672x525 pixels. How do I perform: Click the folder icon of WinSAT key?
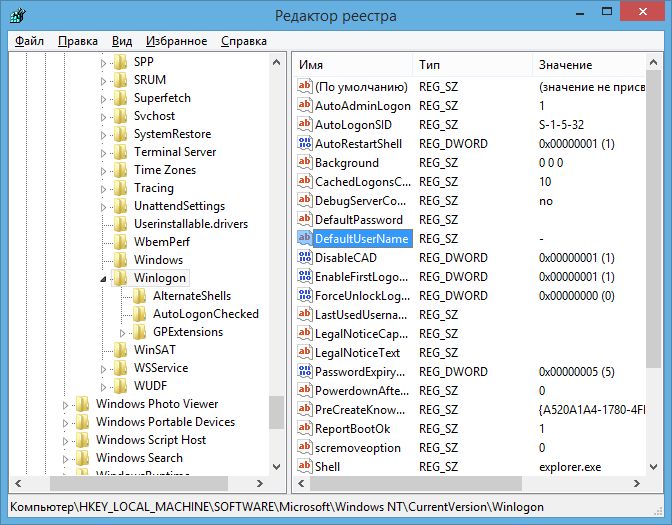(121, 350)
